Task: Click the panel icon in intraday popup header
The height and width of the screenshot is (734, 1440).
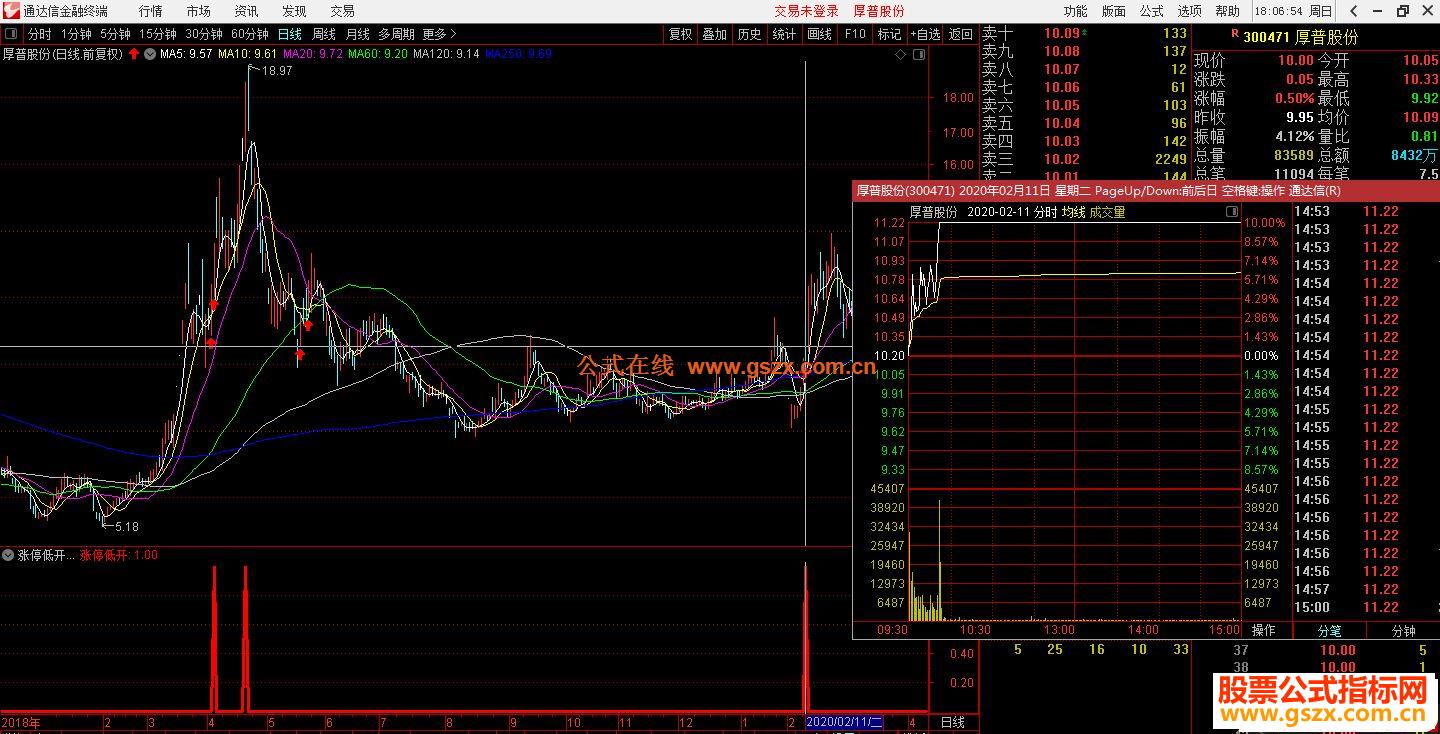Action: (1232, 212)
